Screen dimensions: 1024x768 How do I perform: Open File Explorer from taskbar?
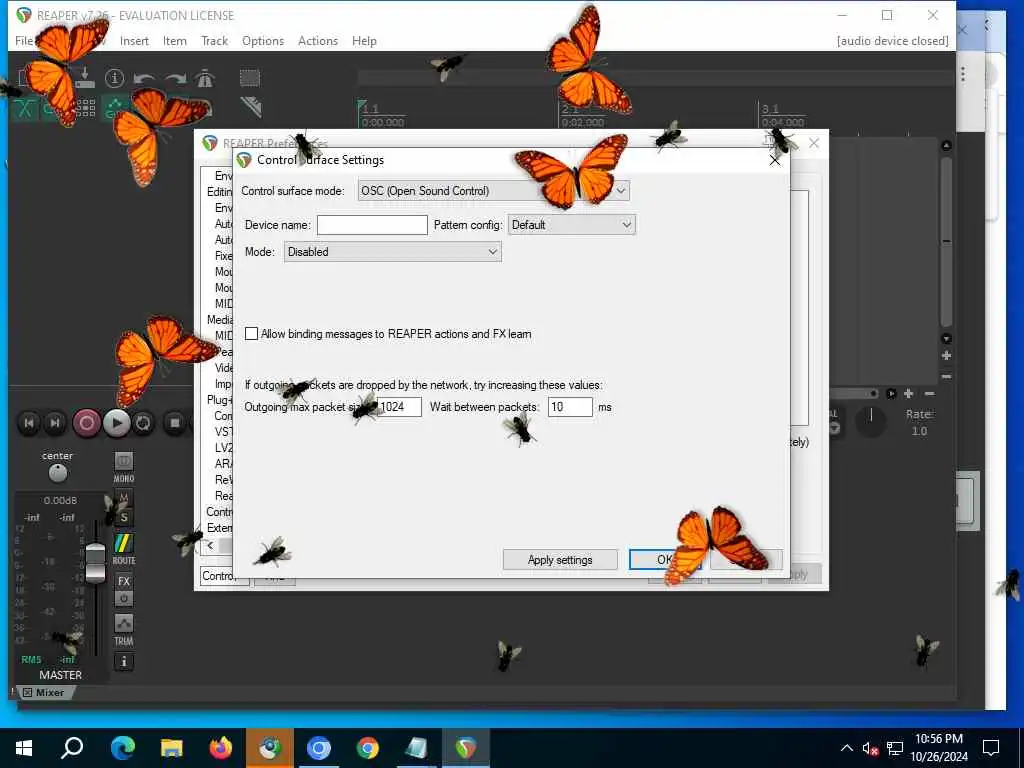point(172,748)
